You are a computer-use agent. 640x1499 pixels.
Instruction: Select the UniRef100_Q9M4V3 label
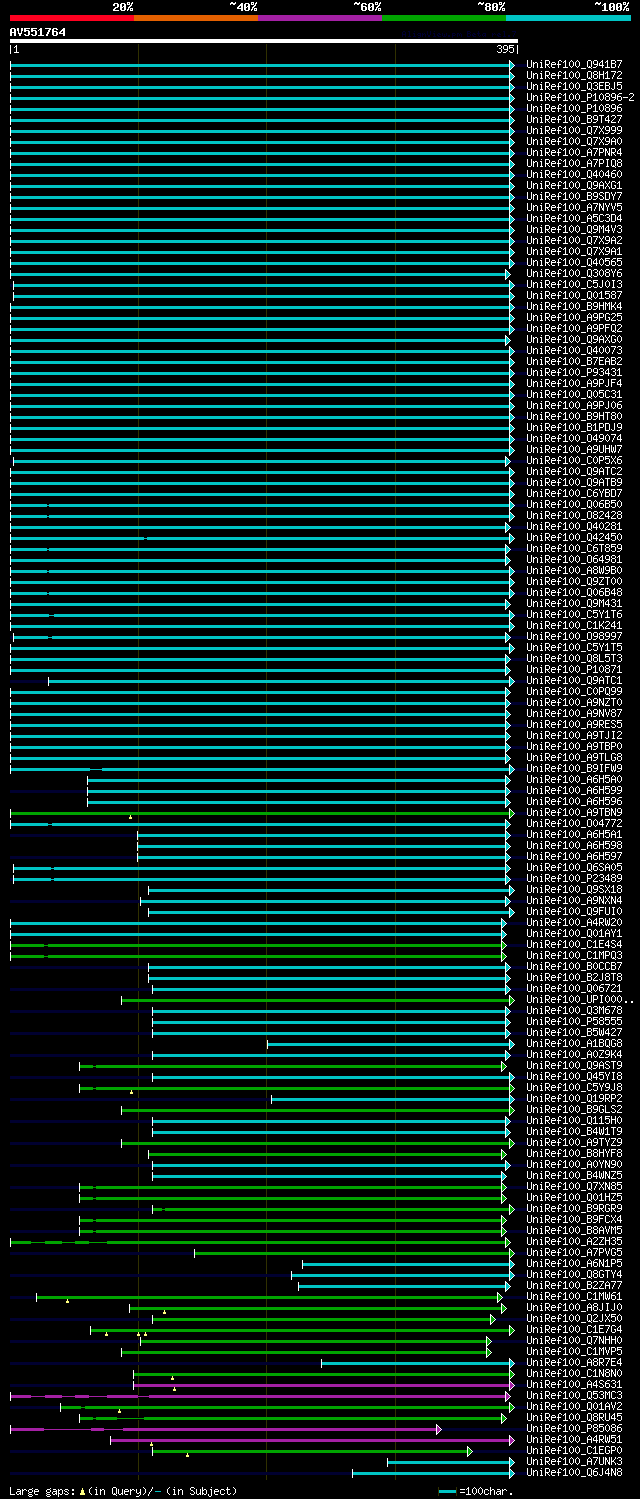(x=574, y=229)
